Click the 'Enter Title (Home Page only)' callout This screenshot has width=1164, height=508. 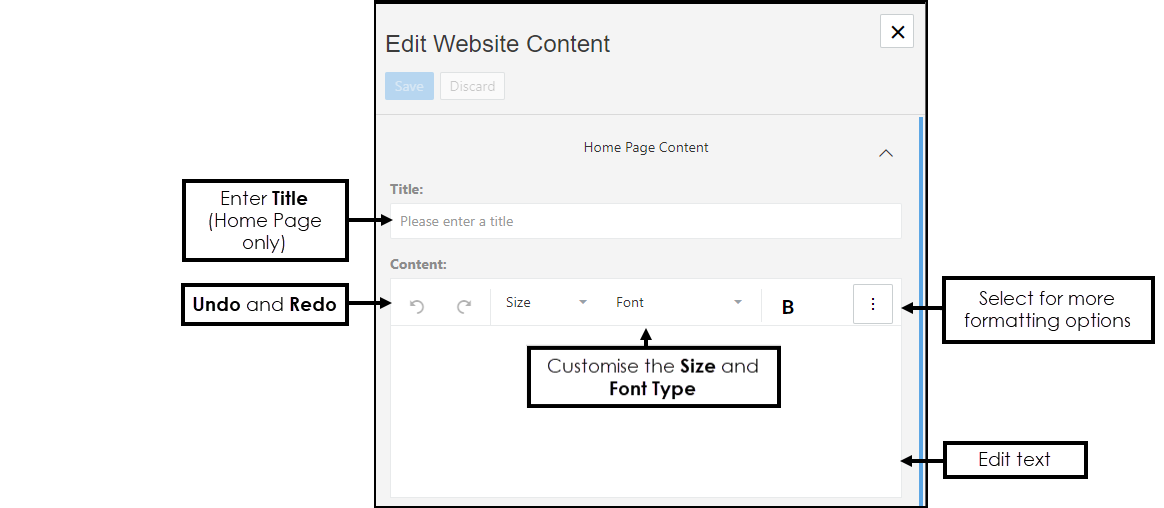click(265, 220)
